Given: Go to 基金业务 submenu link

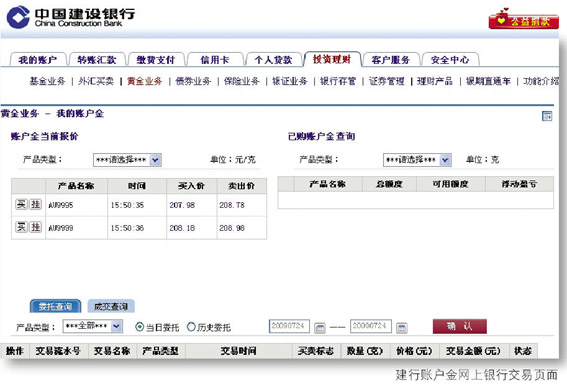Looking at the screenshot, I should click(47, 81).
